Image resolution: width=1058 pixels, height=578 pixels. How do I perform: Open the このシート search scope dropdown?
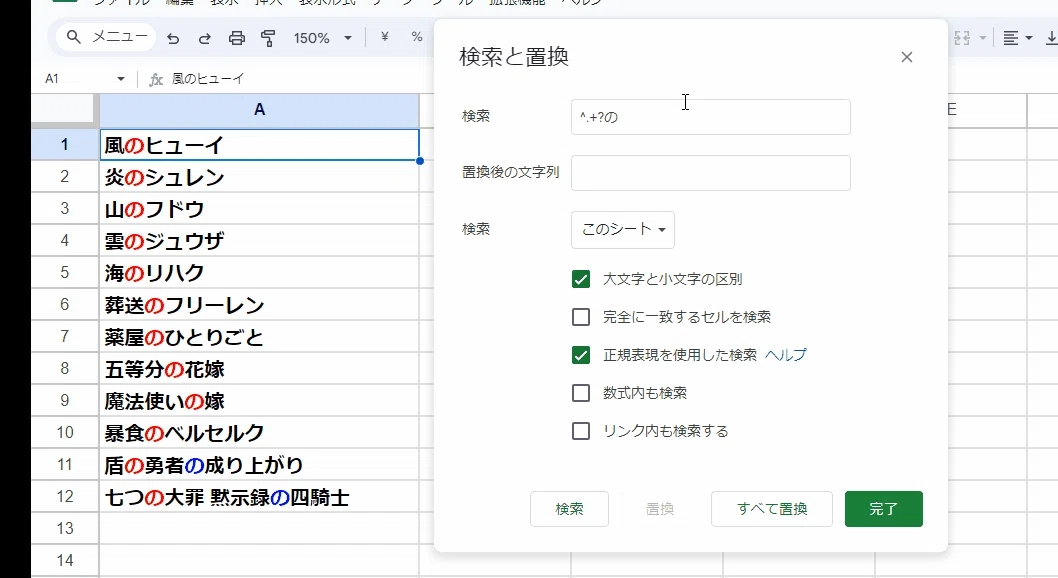pyautogui.click(x=623, y=230)
